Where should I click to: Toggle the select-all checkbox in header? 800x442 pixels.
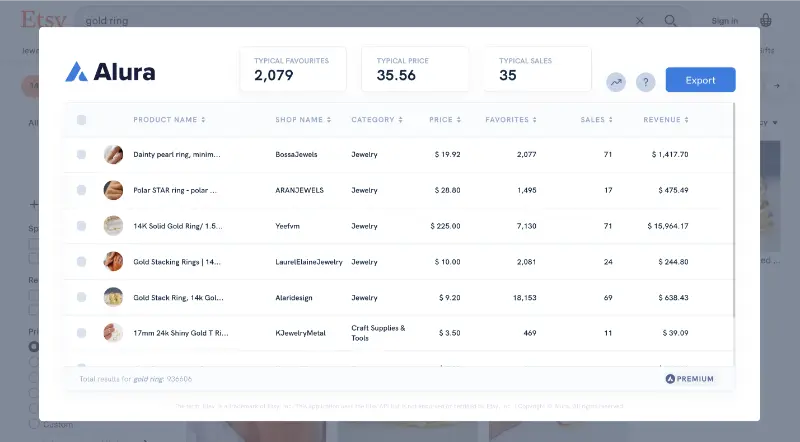click(x=82, y=120)
